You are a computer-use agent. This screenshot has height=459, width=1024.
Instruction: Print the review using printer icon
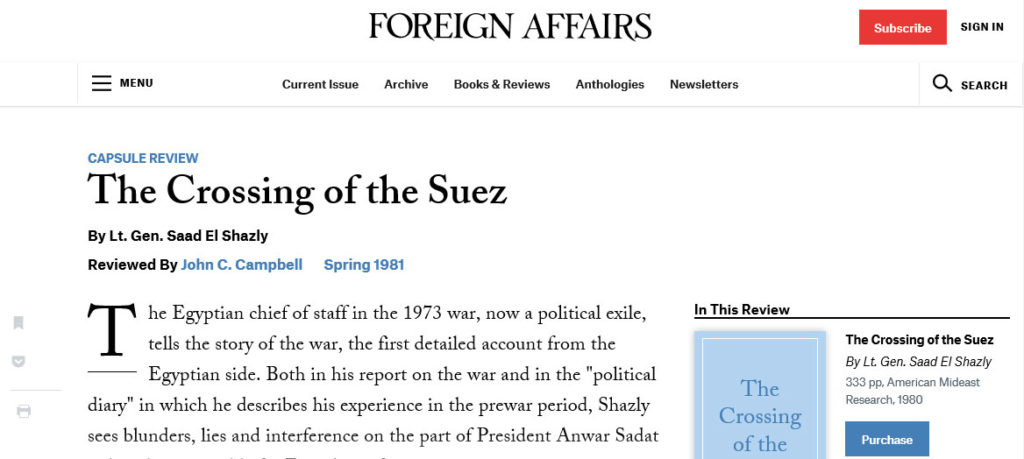[24, 411]
